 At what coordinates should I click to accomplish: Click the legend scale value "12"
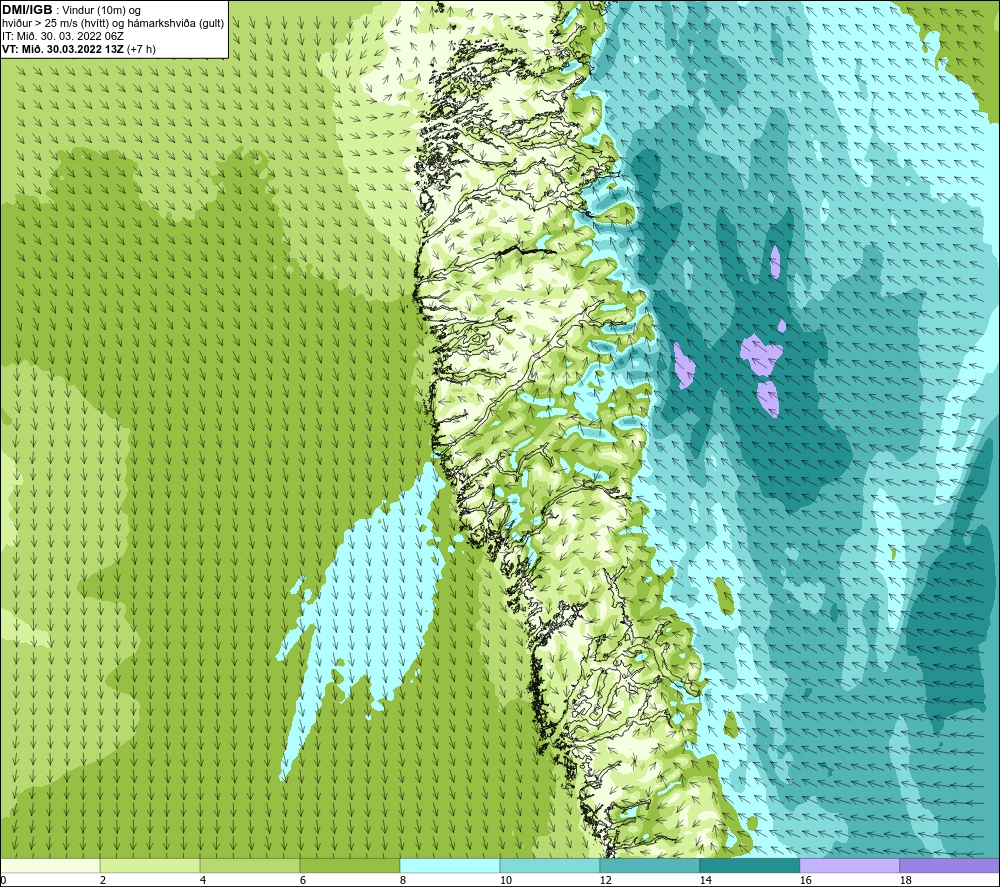606,881
